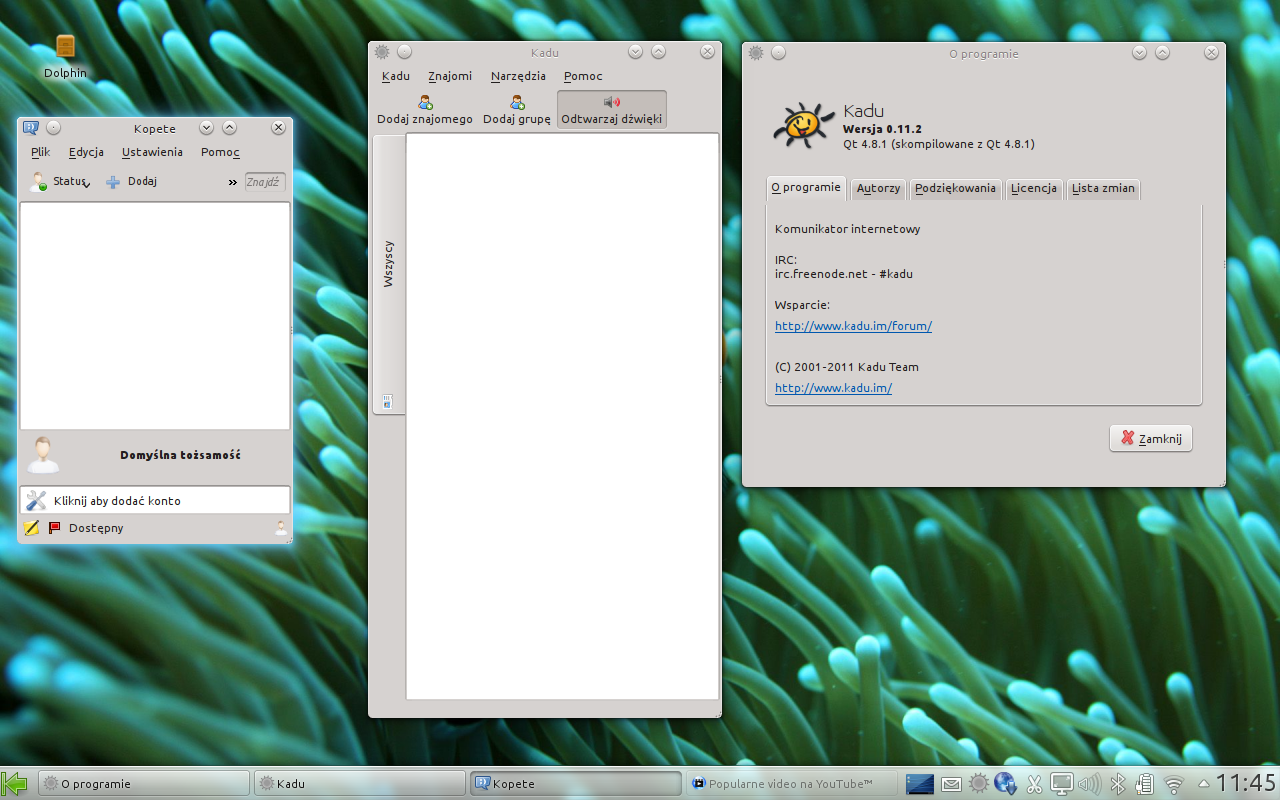Click the monitor display tray icon
The width and height of the screenshot is (1280, 800).
pyautogui.click(x=1061, y=784)
